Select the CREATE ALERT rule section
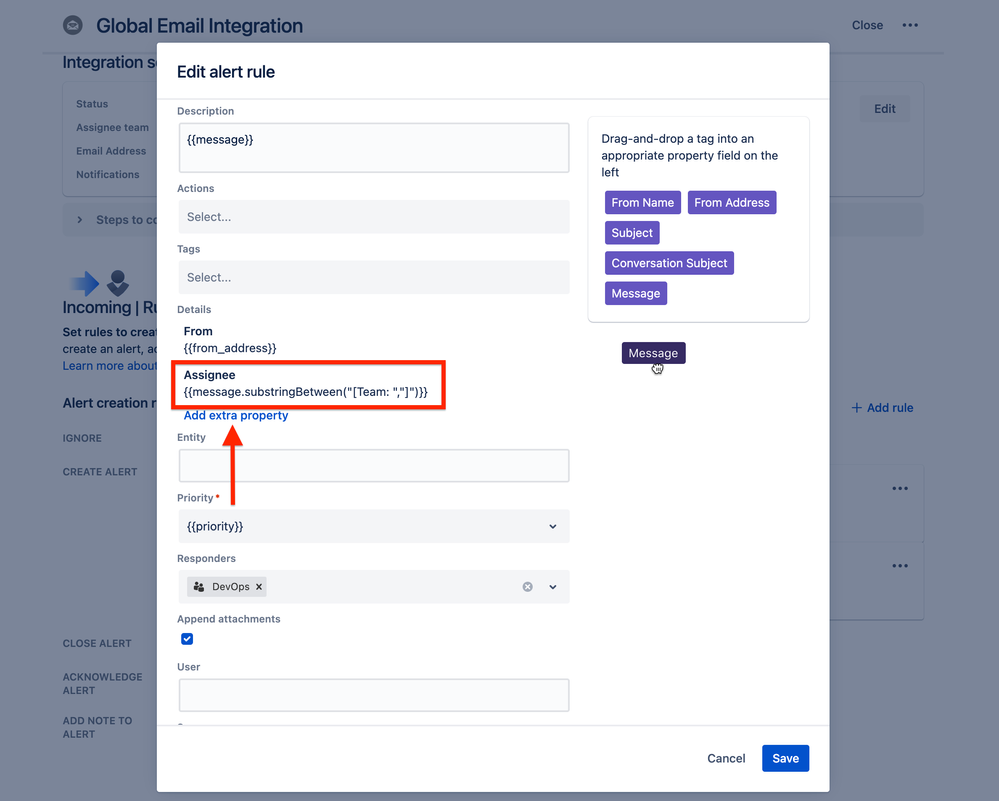This screenshot has width=999, height=801. tap(100, 472)
